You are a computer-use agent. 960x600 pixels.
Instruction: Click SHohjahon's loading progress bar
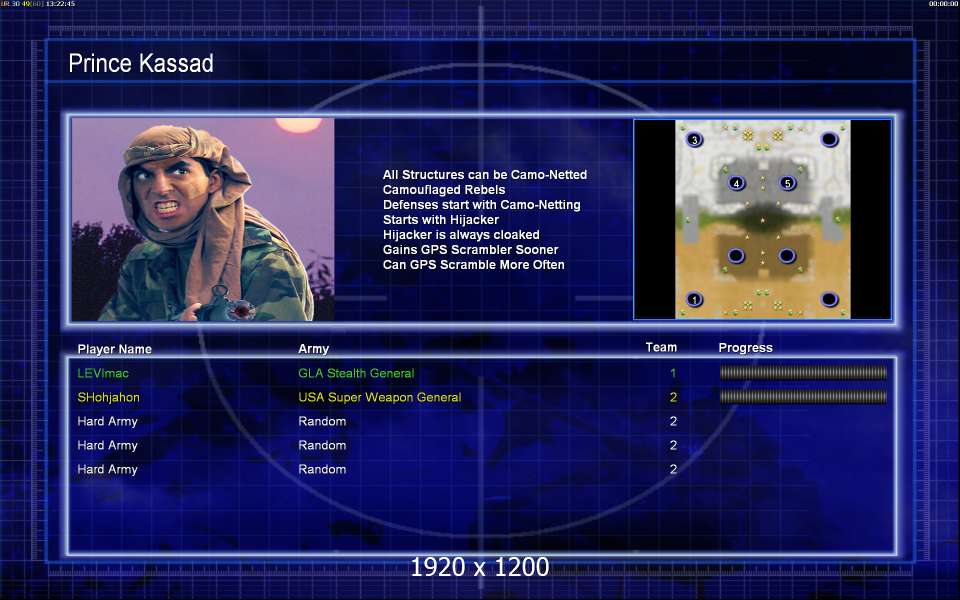point(803,397)
